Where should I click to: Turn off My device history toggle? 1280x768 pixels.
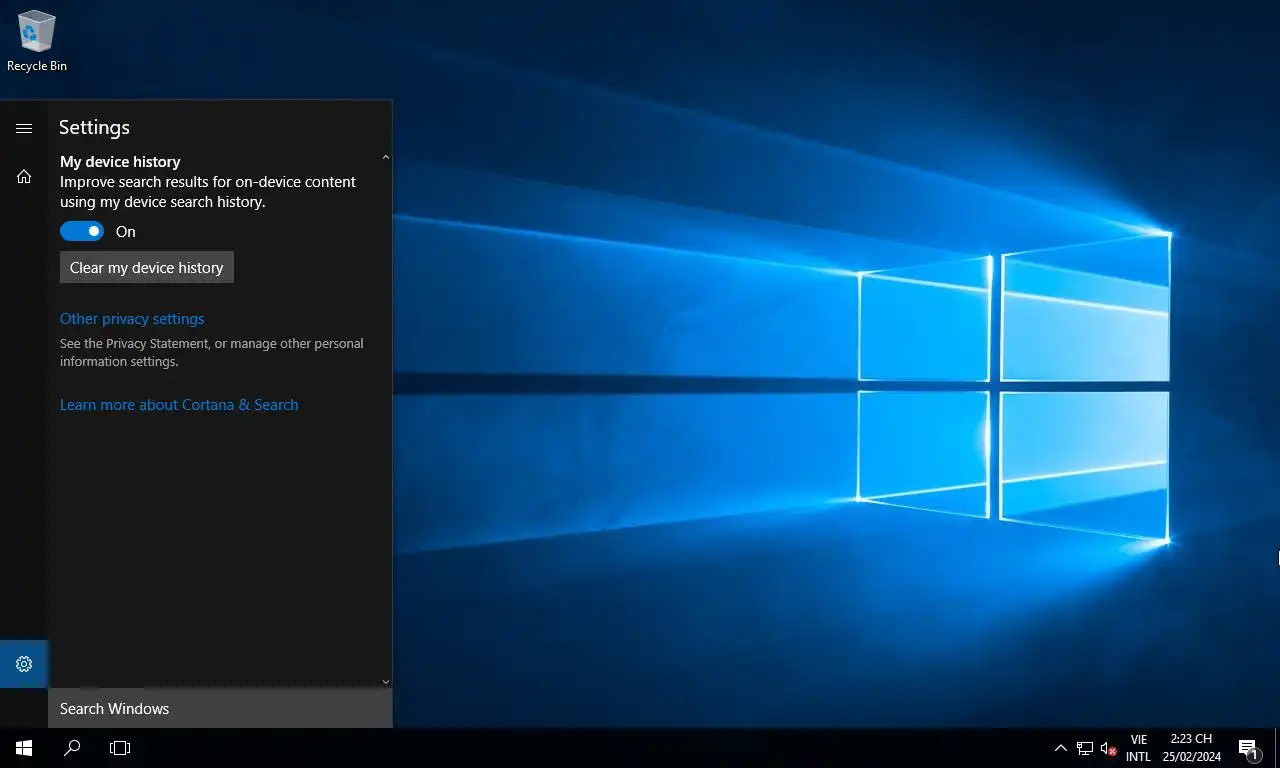(x=82, y=231)
